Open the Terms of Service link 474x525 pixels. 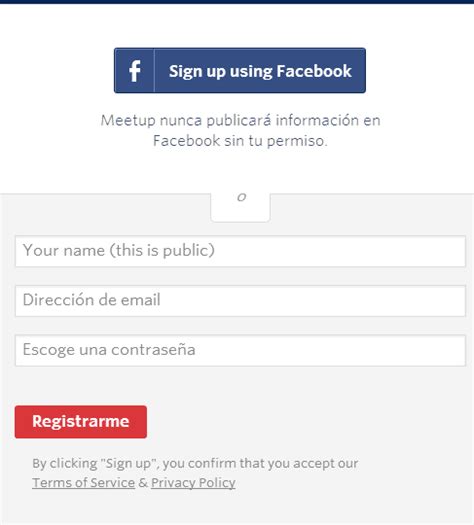[x=83, y=483]
